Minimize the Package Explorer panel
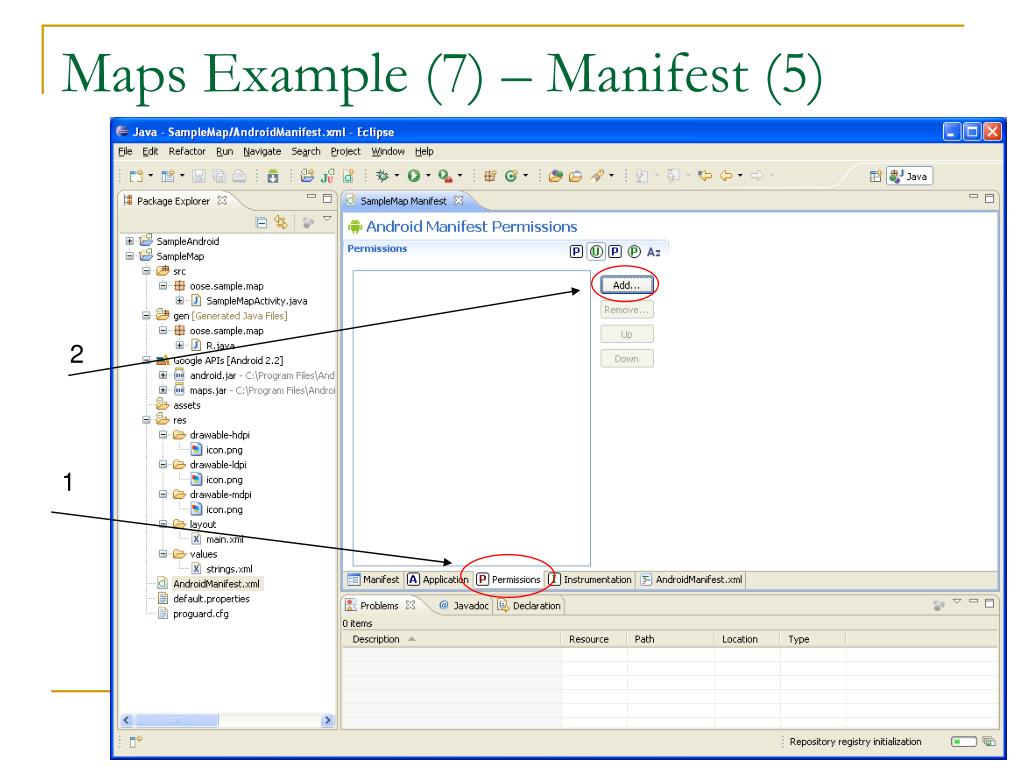 coord(312,197)
